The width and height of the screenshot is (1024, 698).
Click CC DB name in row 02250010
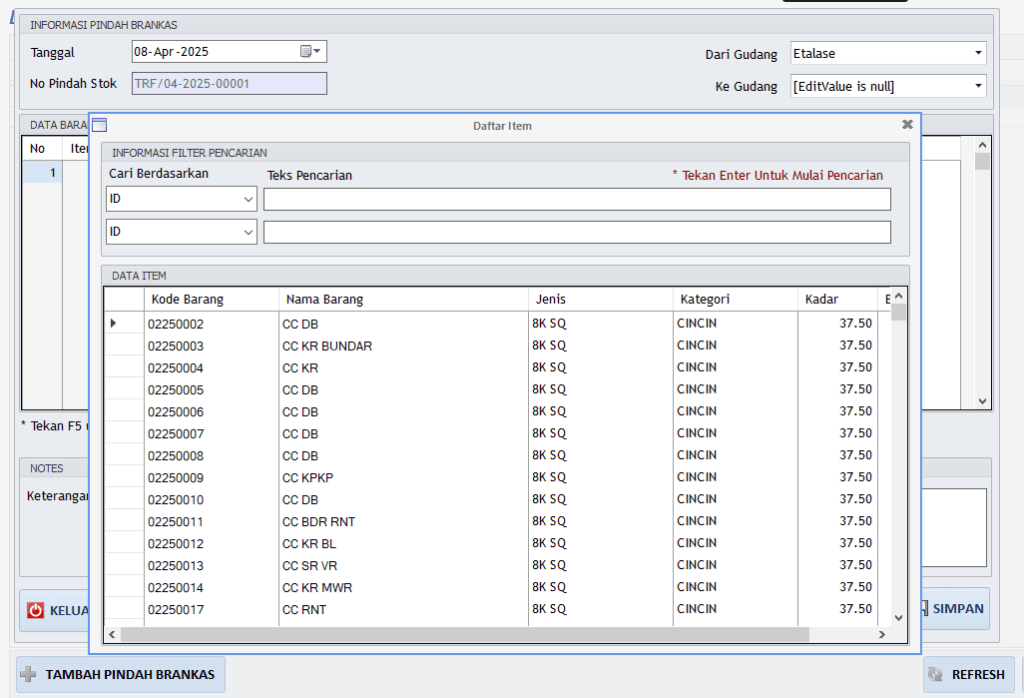point(300,500)
